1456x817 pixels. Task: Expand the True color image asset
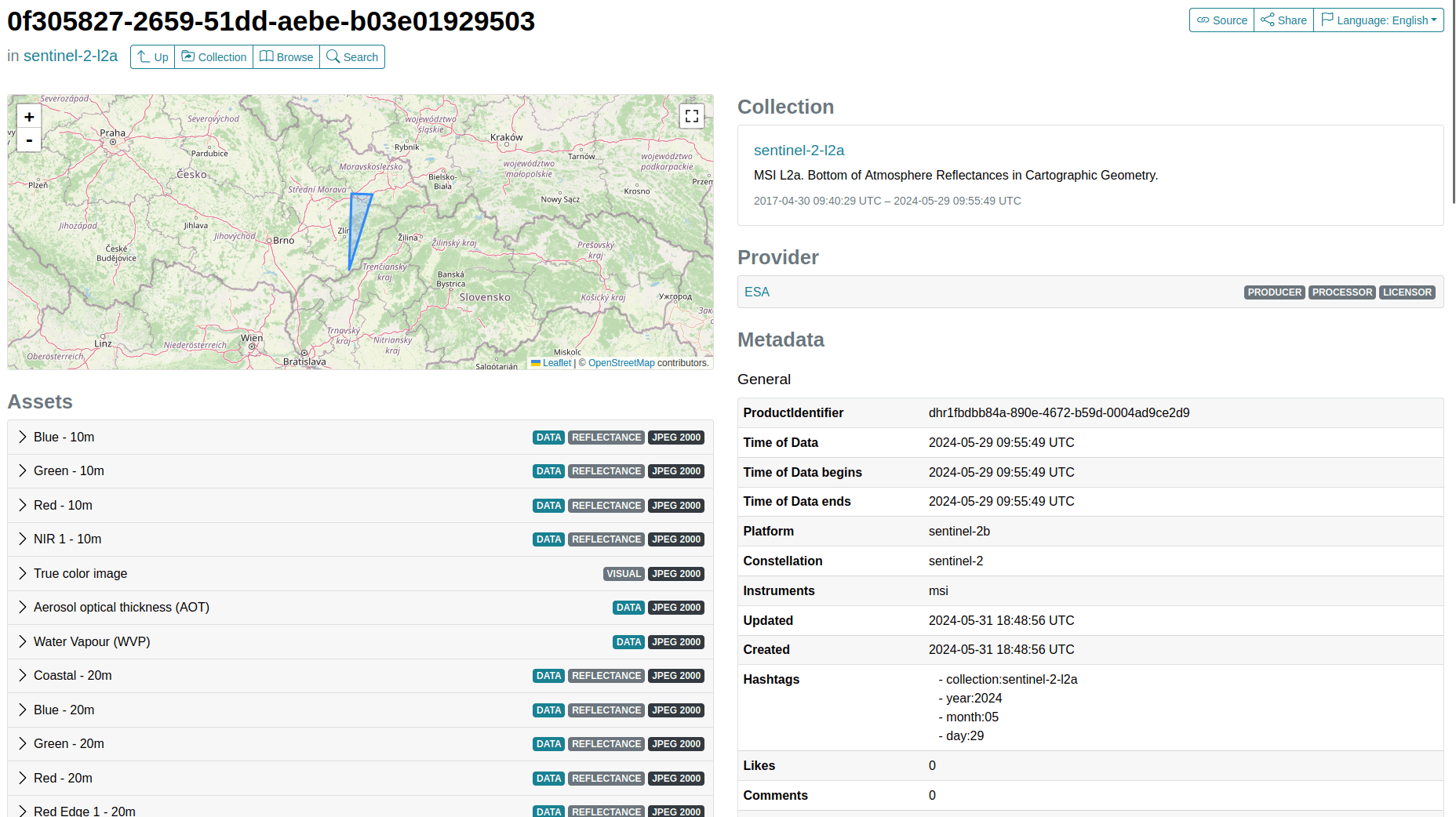pos(80,574)
